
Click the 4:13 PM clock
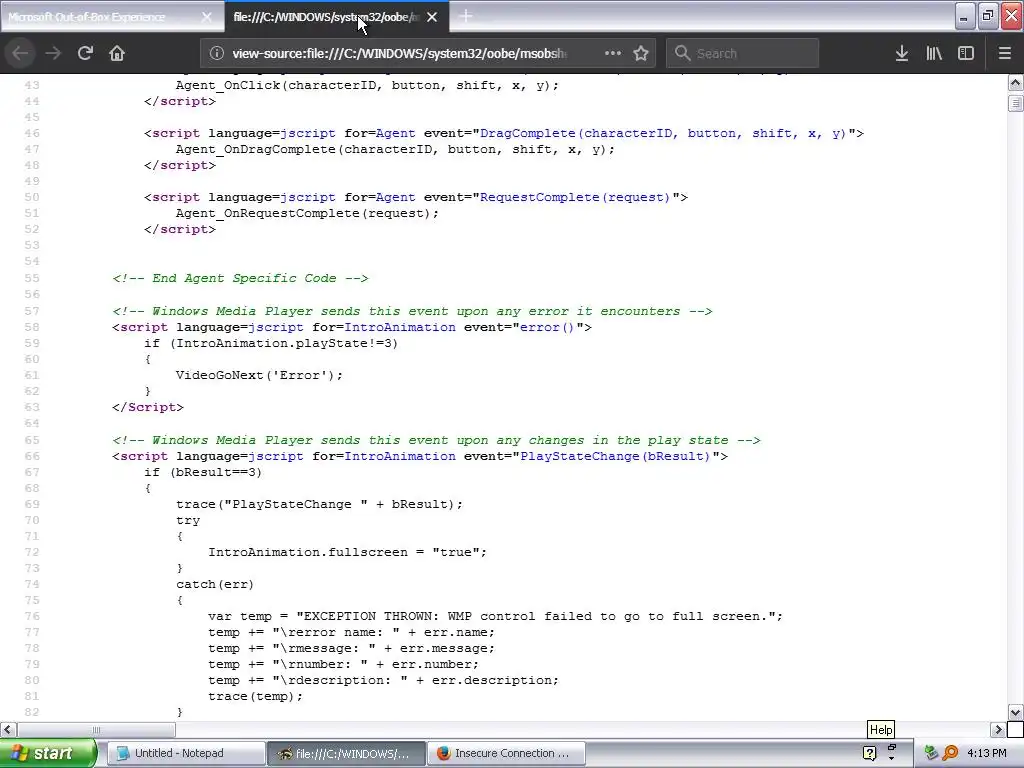pos(987,753)
